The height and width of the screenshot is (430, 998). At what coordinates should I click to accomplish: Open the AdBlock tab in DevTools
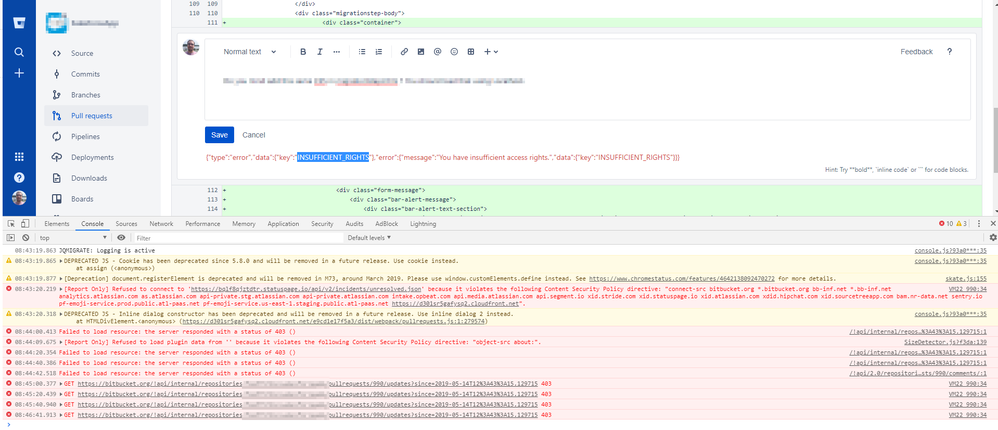pos(386,224)
